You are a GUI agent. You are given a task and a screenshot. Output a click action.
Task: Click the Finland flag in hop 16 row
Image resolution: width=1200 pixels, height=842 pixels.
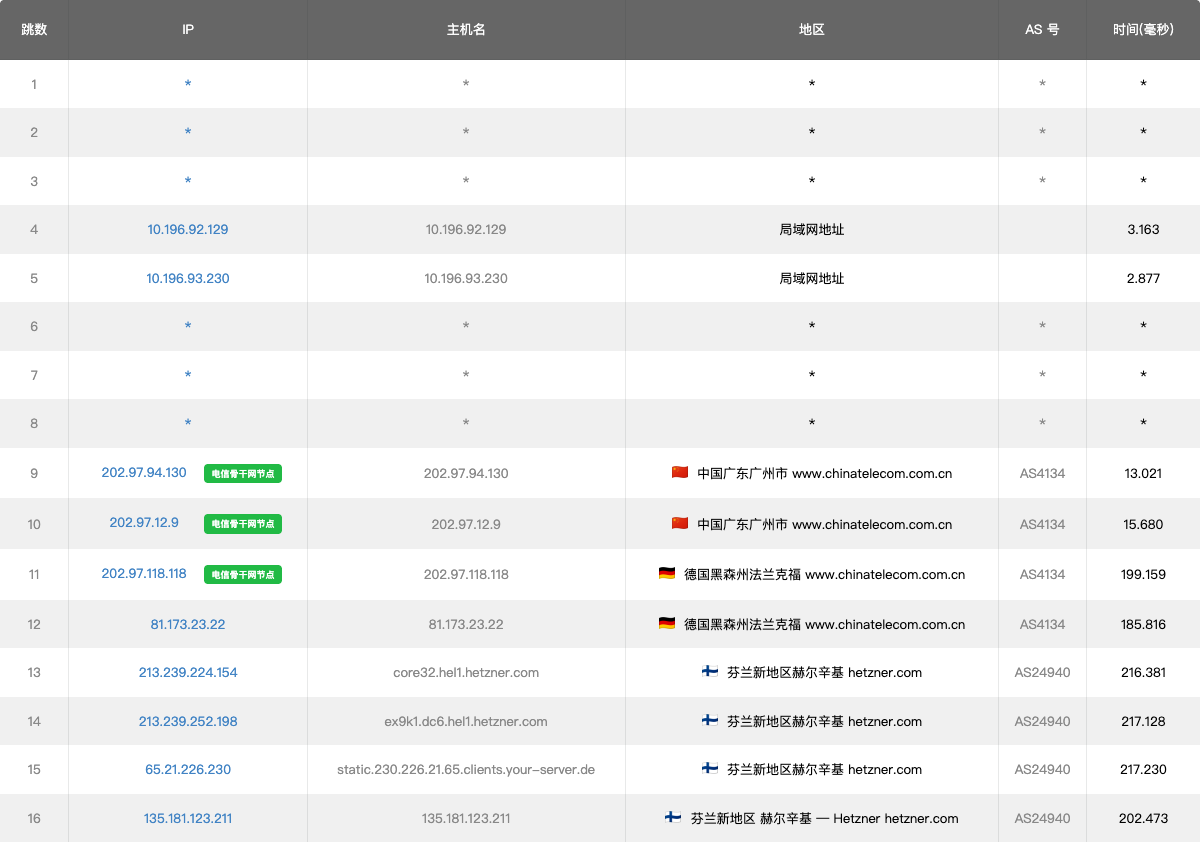pyautogui.click(x=674, y=817)
